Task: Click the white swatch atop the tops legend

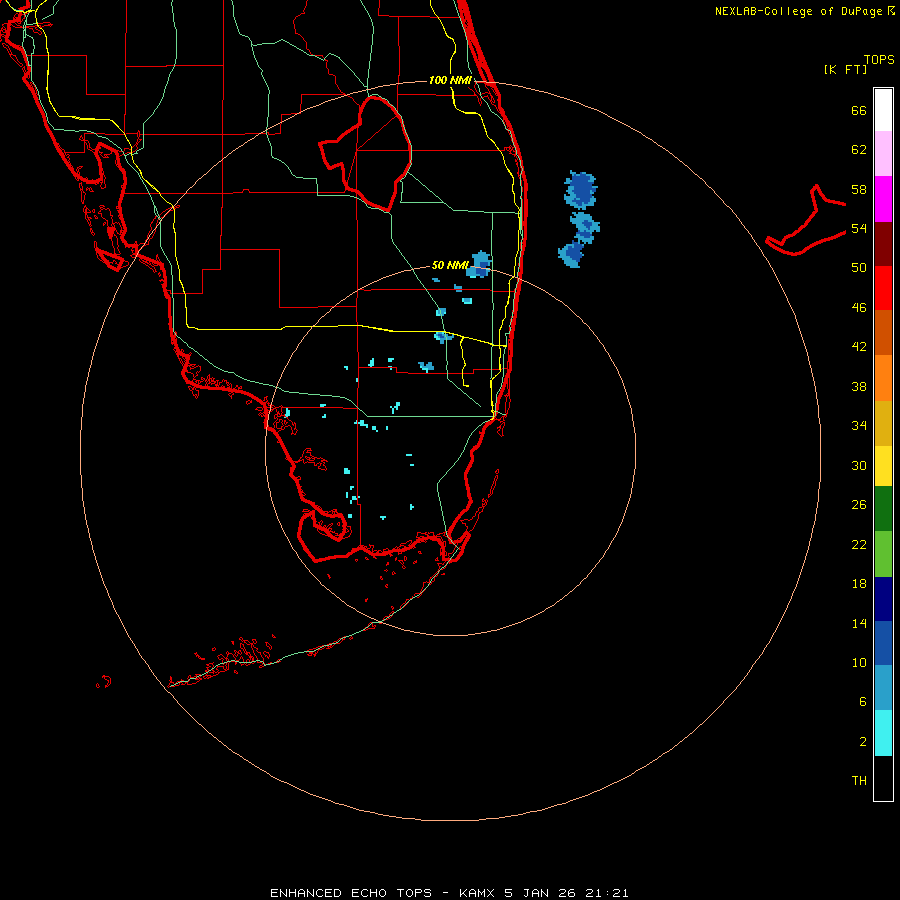Action: coord(883,110)
